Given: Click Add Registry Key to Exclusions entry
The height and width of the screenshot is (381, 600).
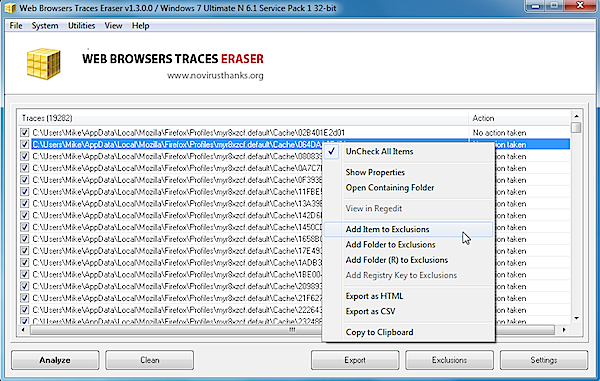Looking at the screenshot, I should tap(408, 275).
